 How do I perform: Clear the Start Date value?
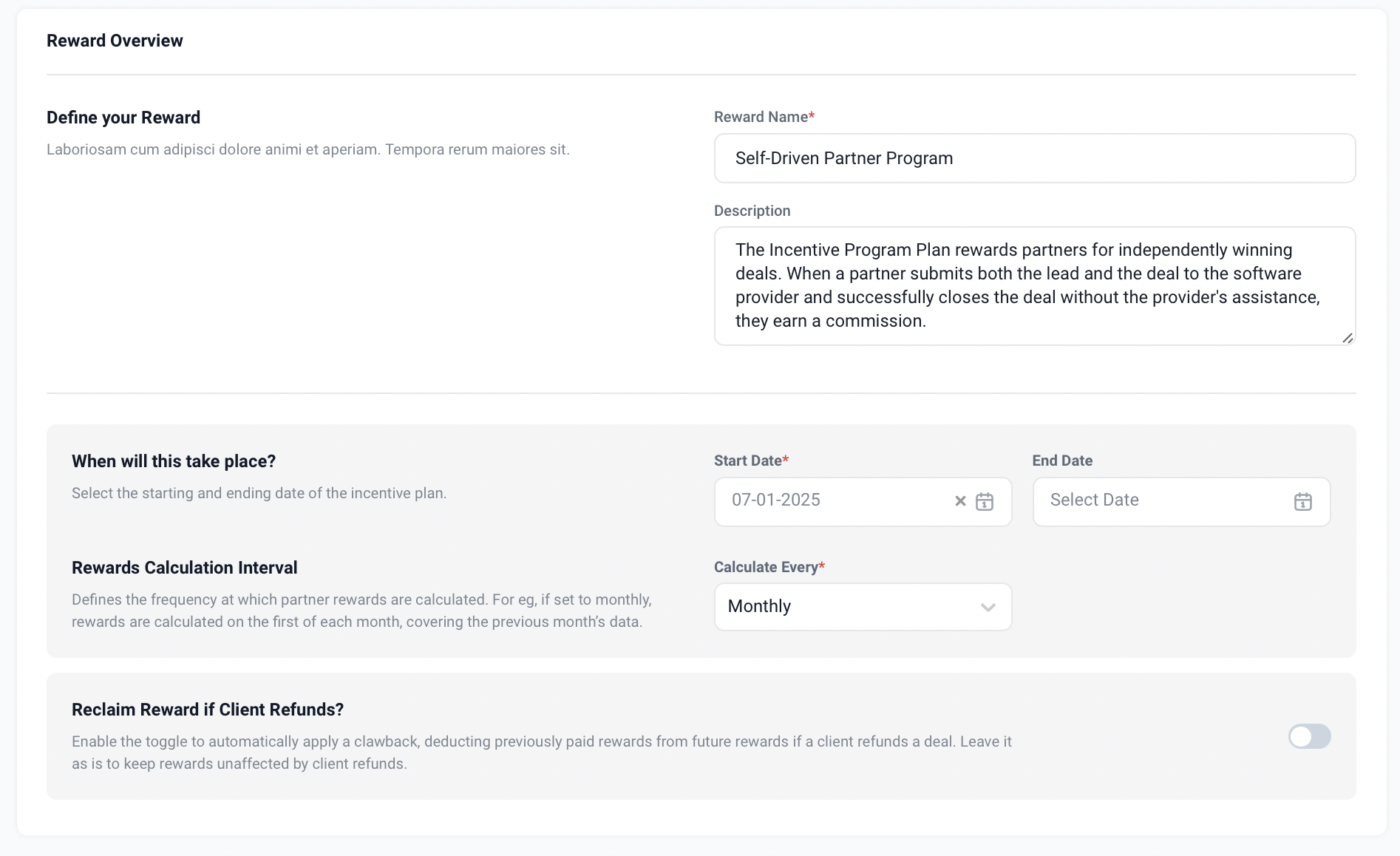pos(960,501)
